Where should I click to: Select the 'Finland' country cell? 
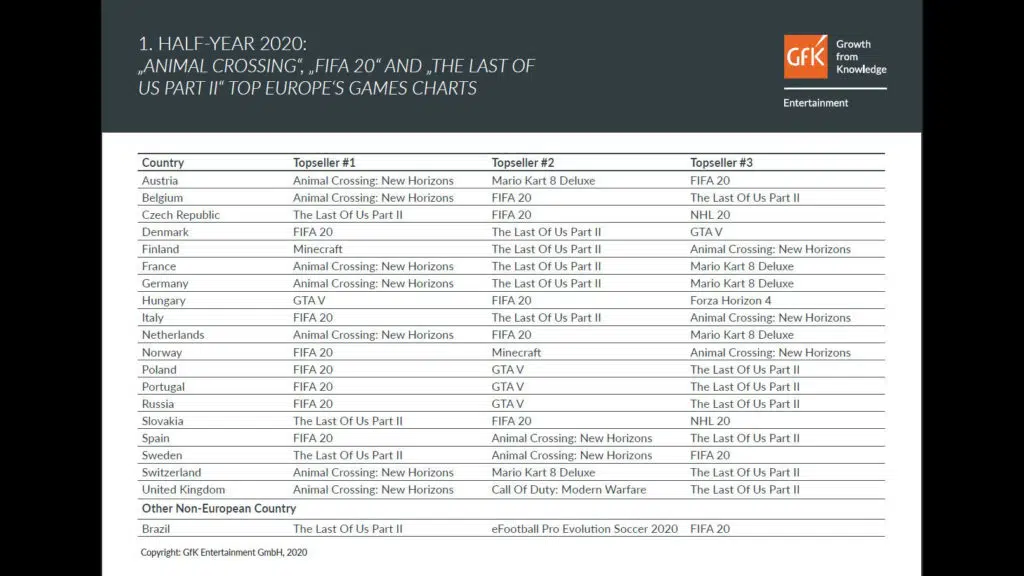[160, 249]
